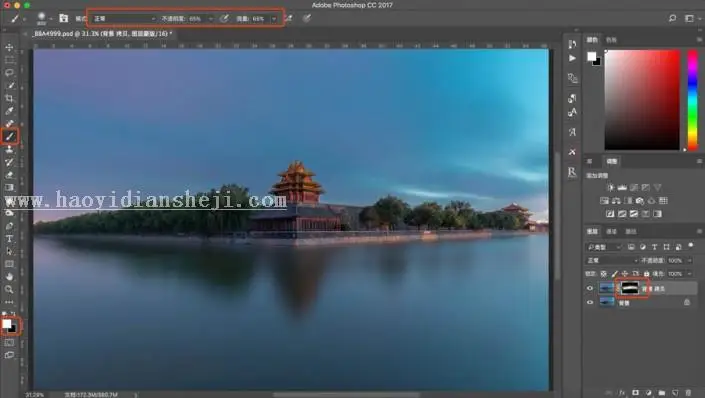Open the workspace switcher at top right
This screenshot has height=398, width=705.
690,18
